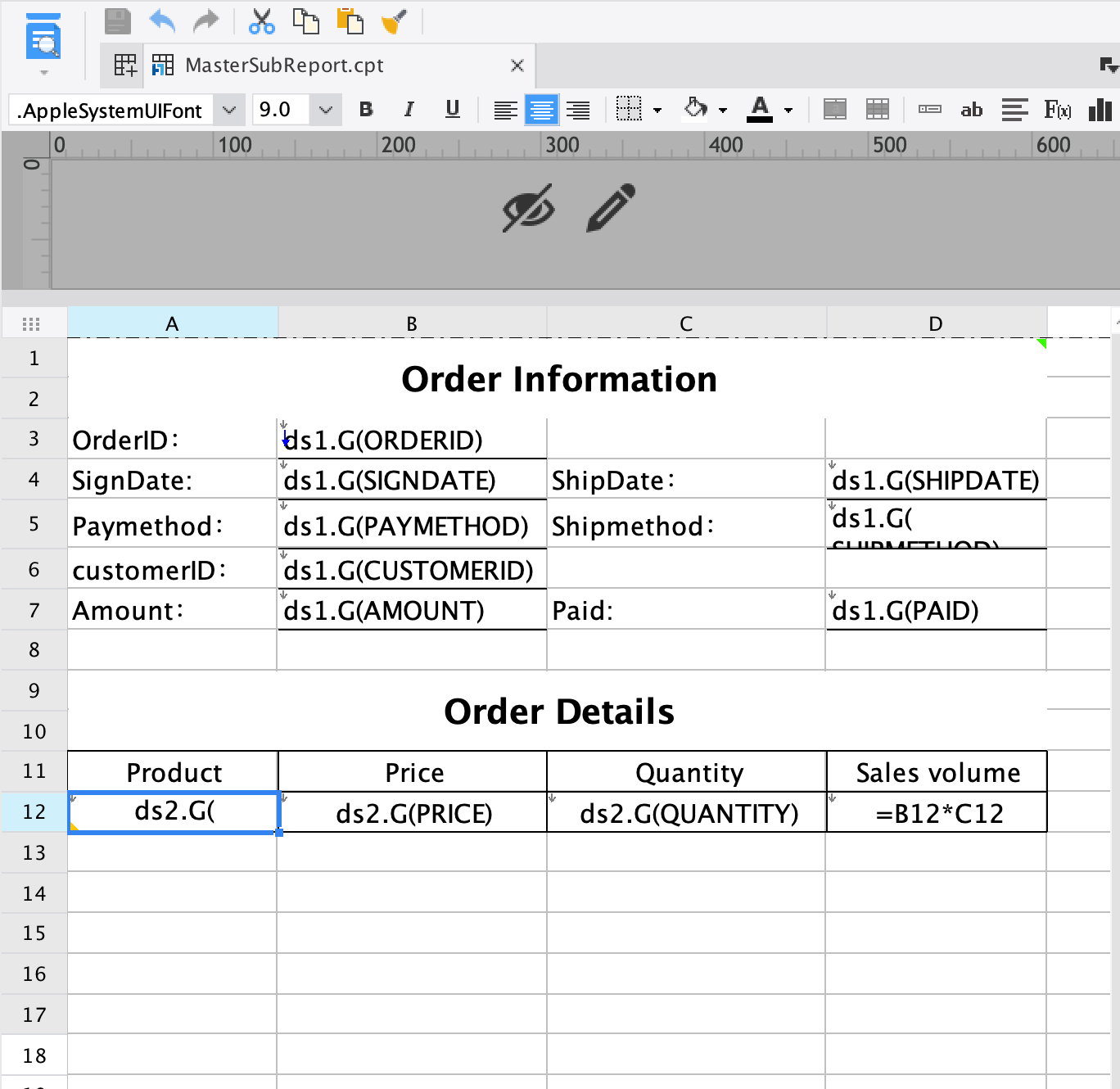The height and width of the screenshot is (1089, 1120).
Task: Select the ab text insertion icon
Action: tap(972, 109)
